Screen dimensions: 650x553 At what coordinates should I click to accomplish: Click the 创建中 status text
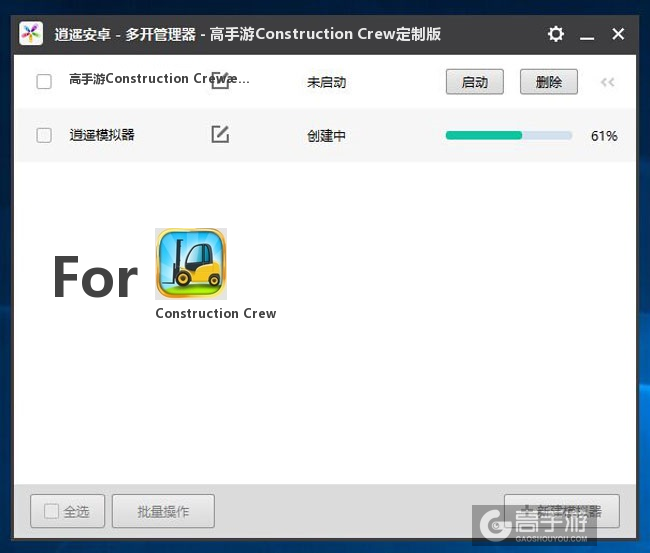click(x=327, y=136)
